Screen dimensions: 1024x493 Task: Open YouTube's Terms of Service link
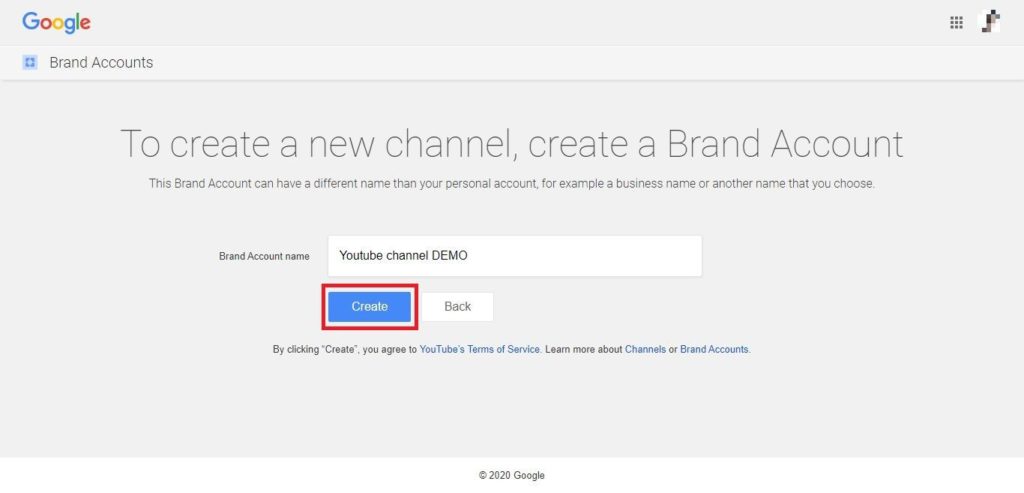coord(479,349)
